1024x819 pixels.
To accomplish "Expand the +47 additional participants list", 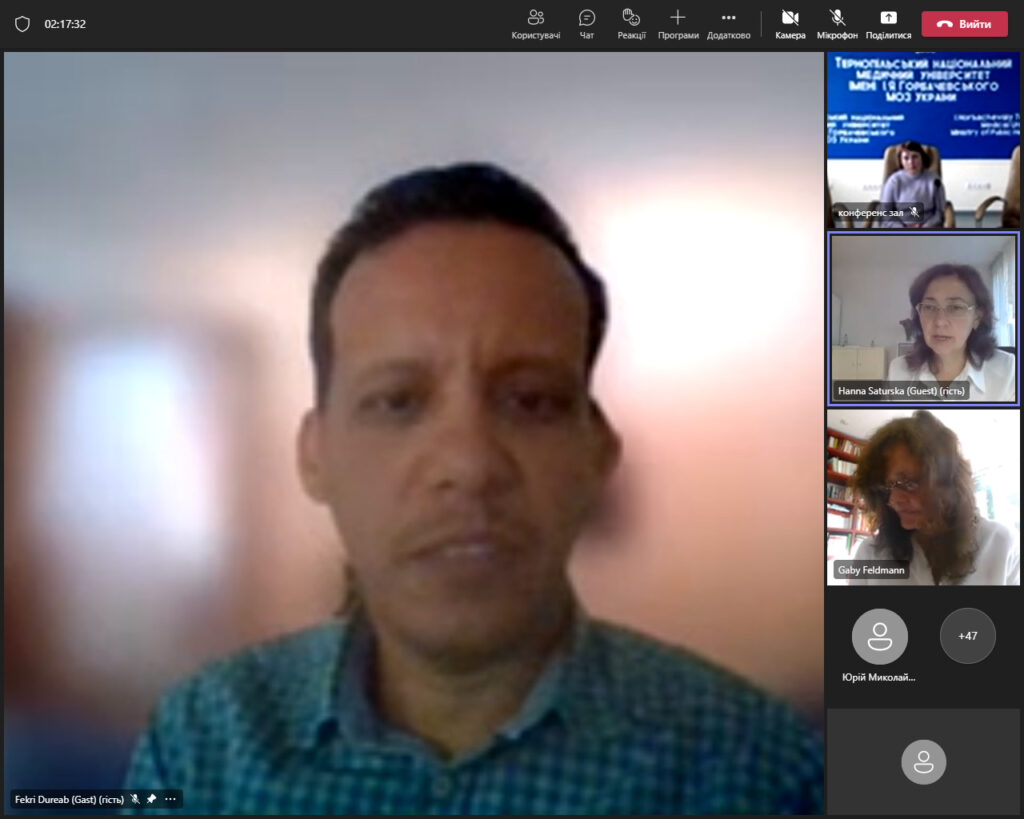I will (x=967, y=636).
